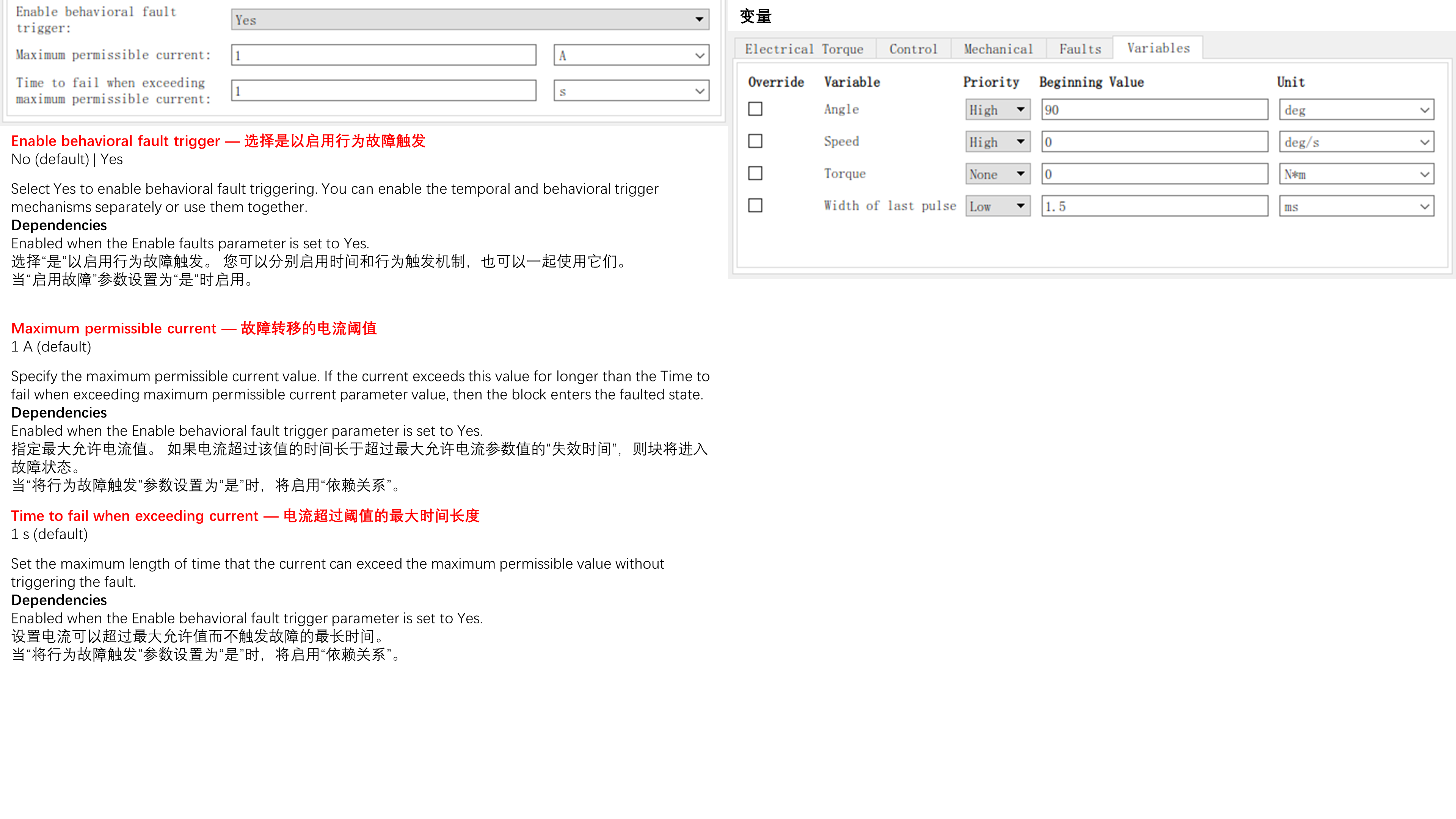Enable the Override checkbox for Angle

click(x=755, y=109)
